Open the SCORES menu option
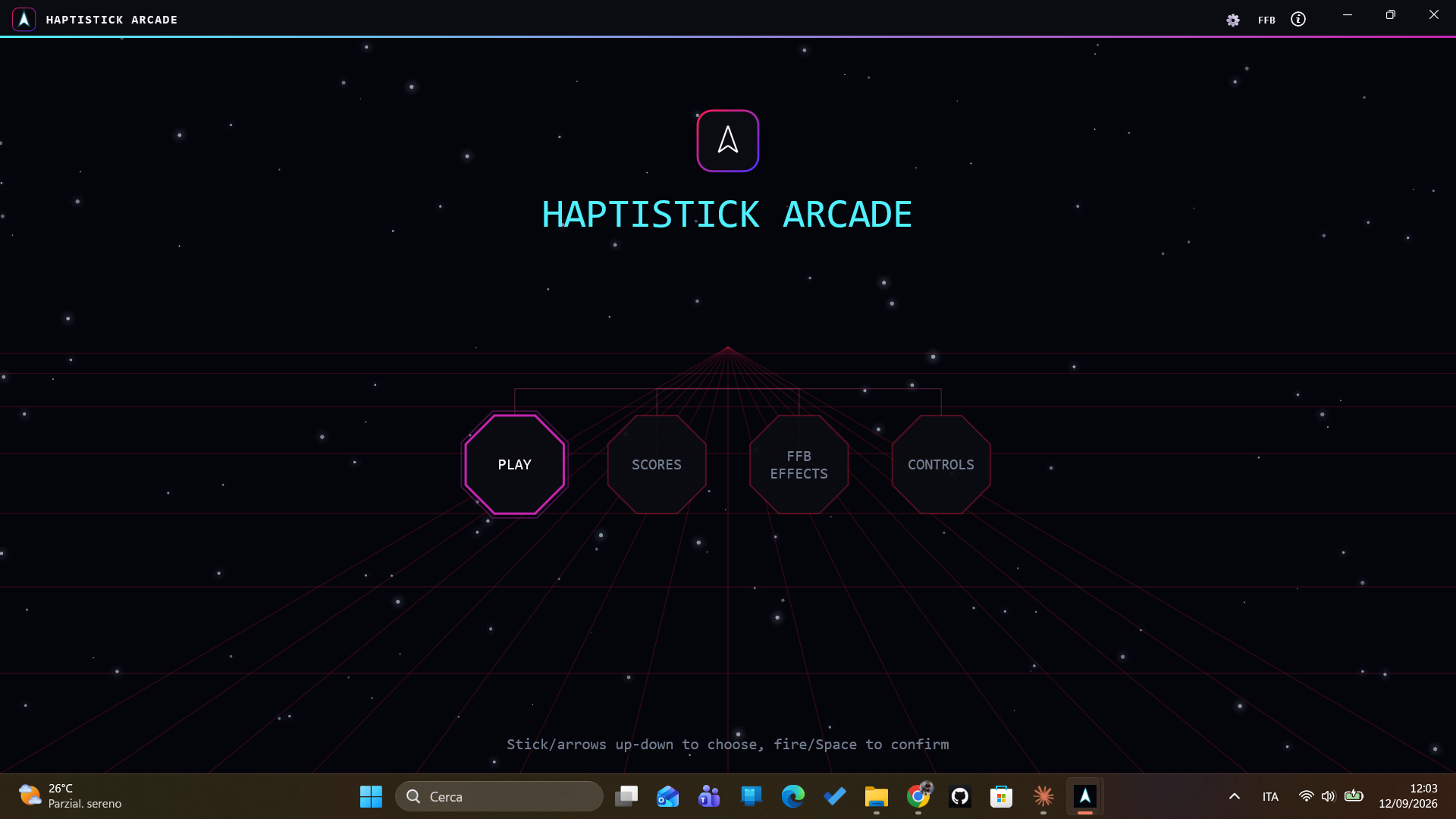The height and width of the screenshot is (819, 1456). (657, 465)
